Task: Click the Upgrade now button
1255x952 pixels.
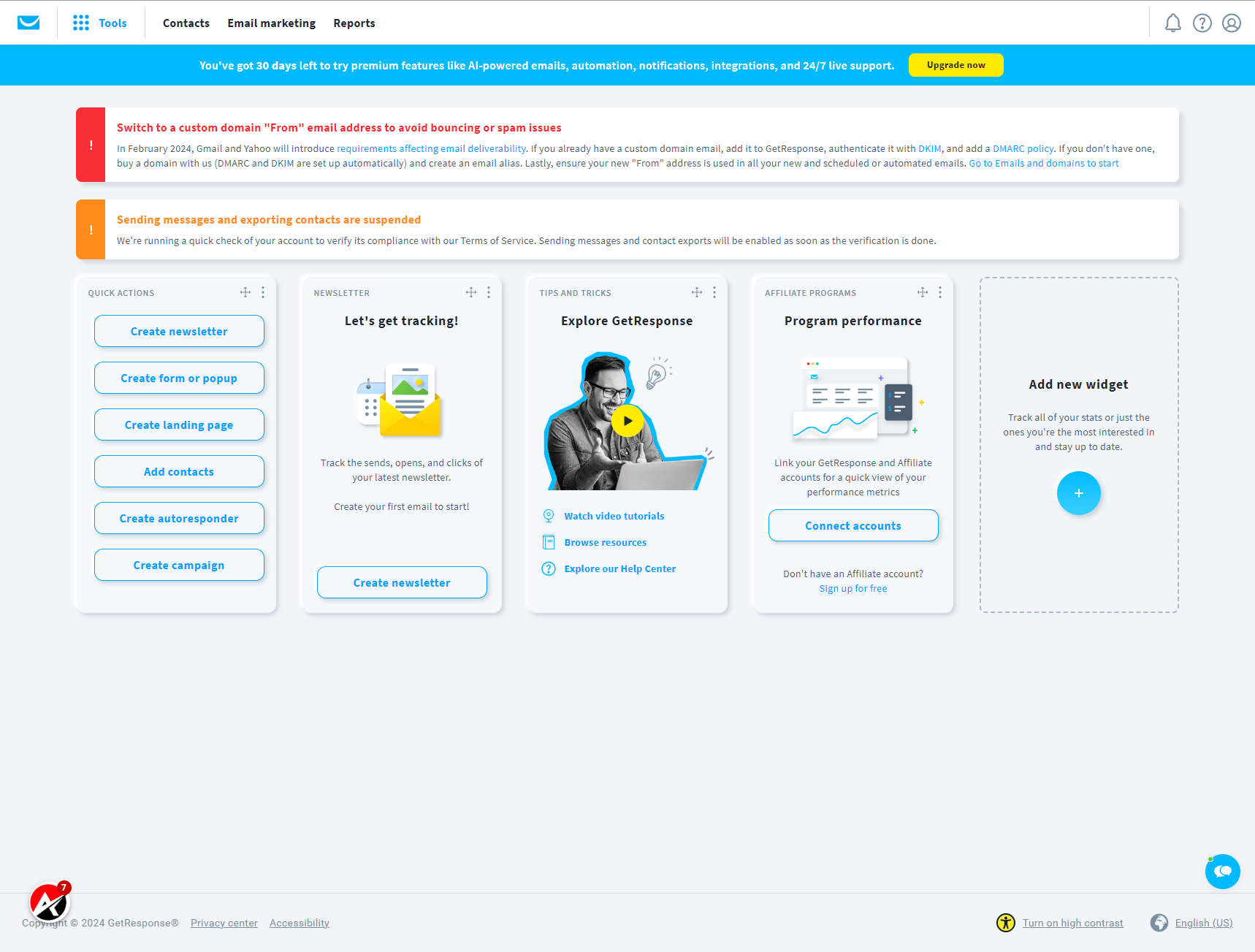Action: tap(955, 65)
